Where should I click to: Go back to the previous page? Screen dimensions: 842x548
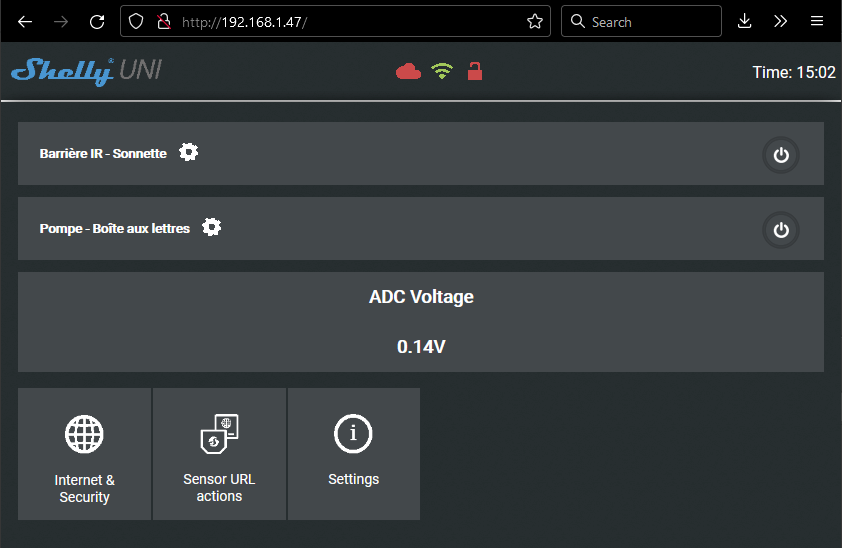tap(25, 21)
